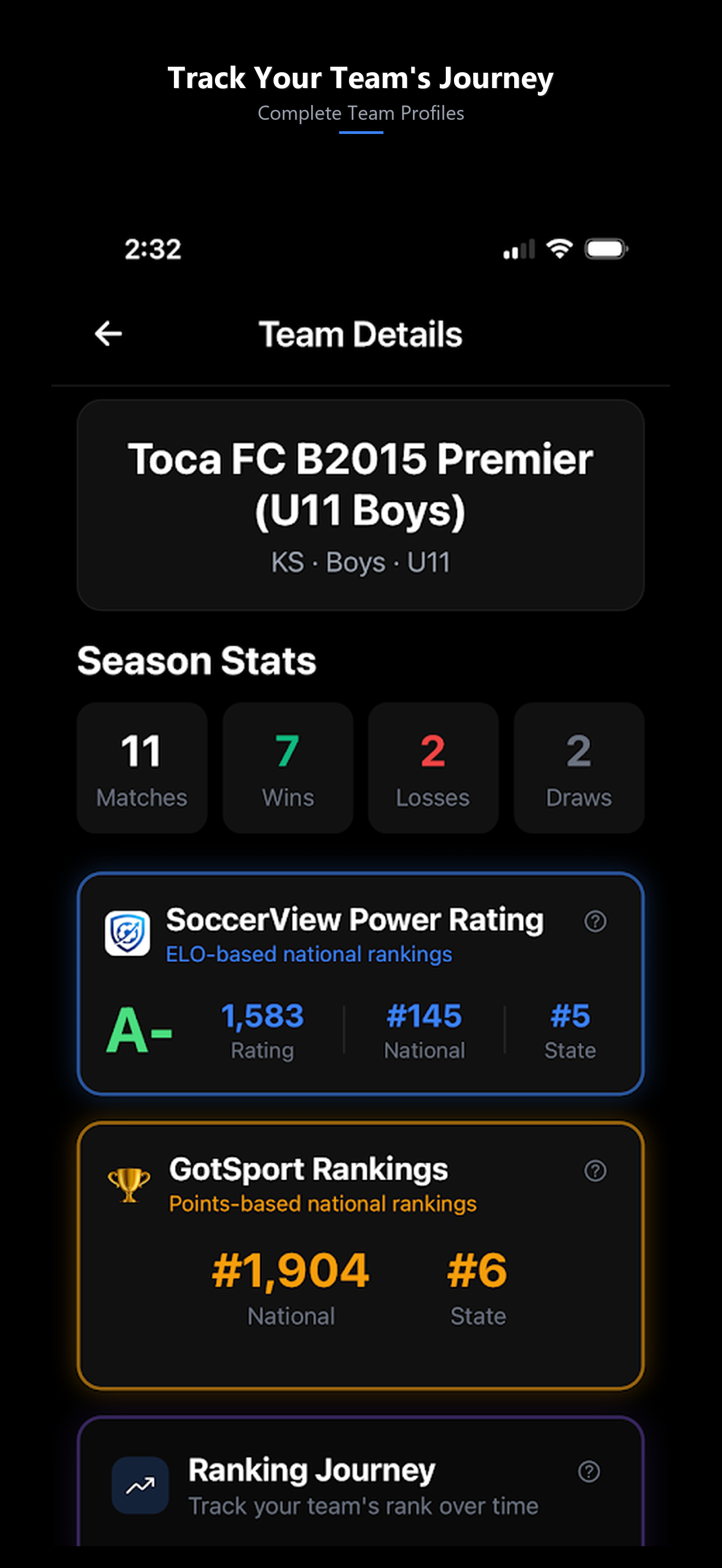
Task: Select the Ranking Journey chart icon
Action: (x=140, y=1485)
